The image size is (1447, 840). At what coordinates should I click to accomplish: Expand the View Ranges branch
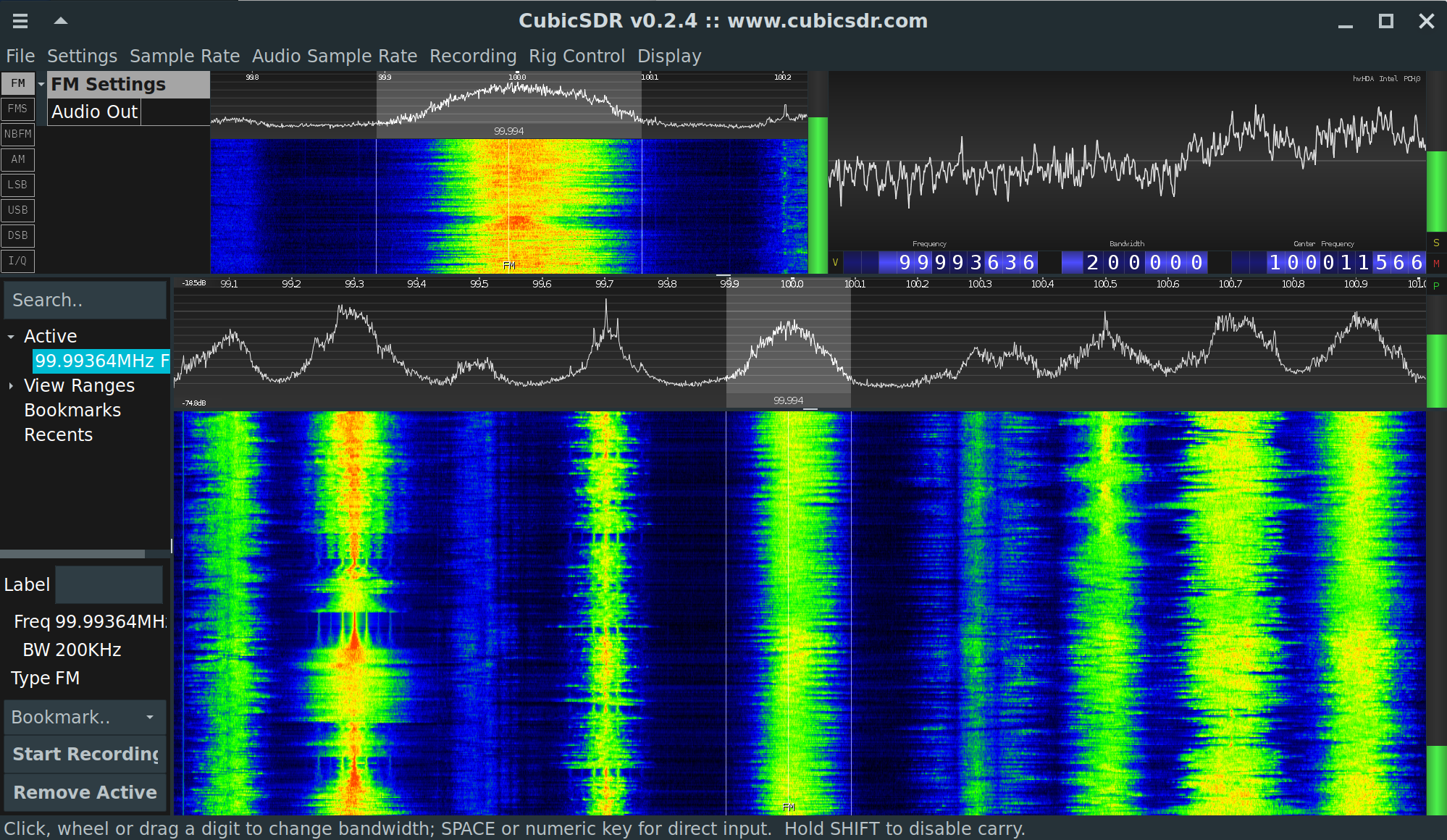pos(11,386)
